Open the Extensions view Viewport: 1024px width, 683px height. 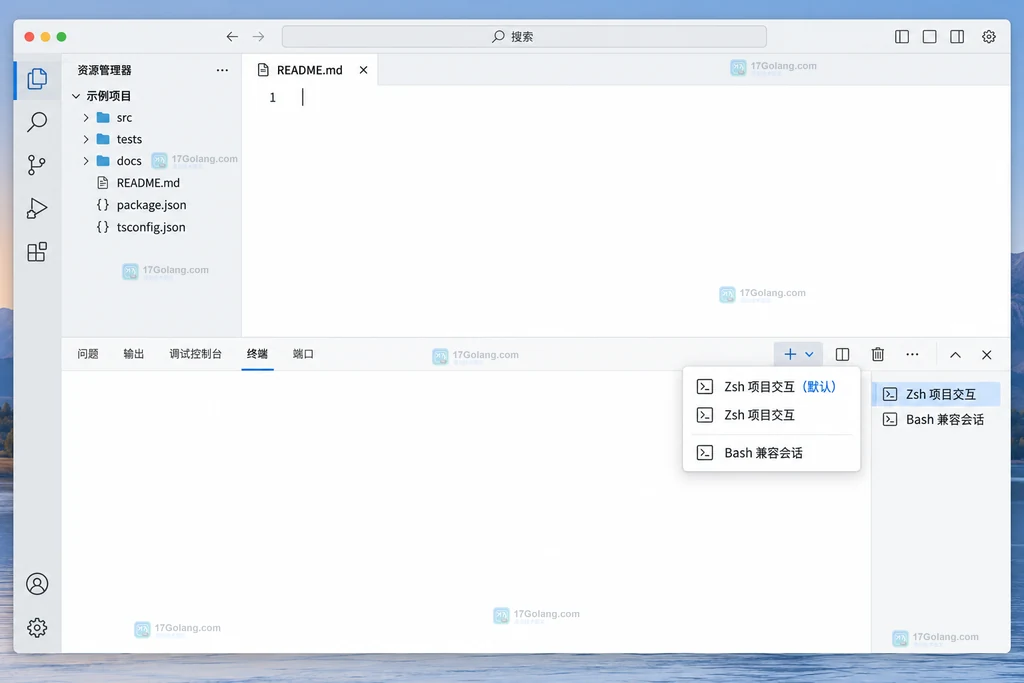coord(37,252)
